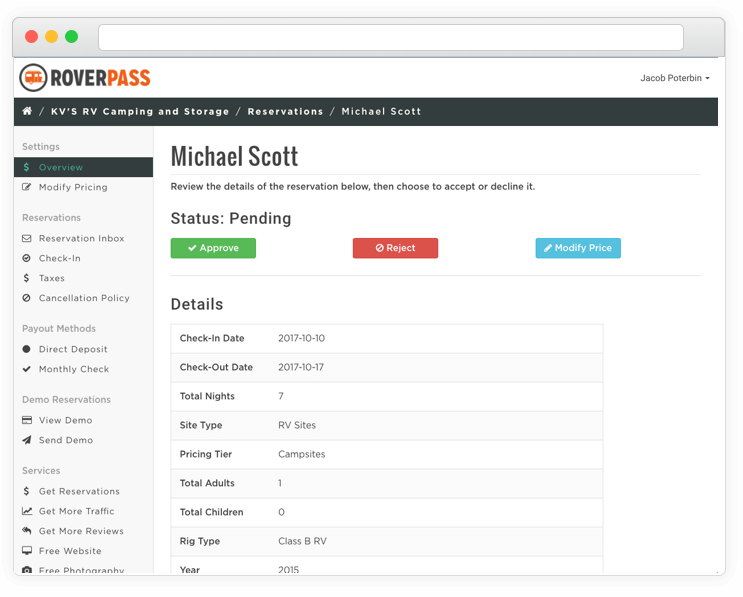
Task: Click the envelope icon beside Reservation Inbox
Action: (27, 239)
